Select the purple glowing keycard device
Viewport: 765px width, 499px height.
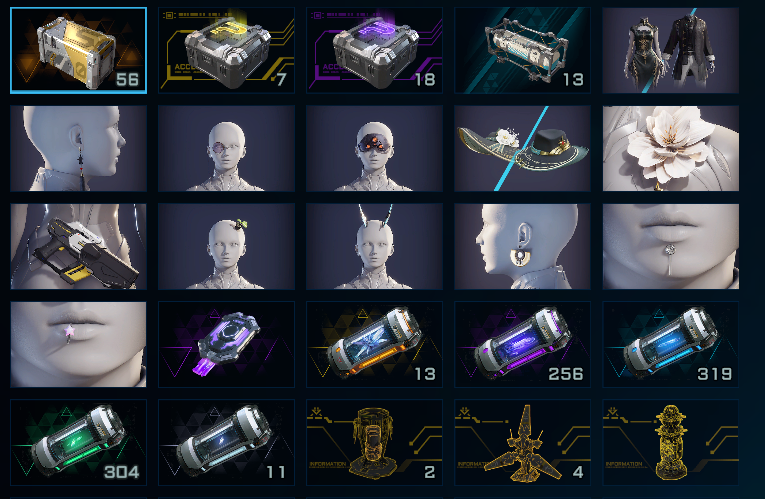pyautogui.click(x=226, y=344)
